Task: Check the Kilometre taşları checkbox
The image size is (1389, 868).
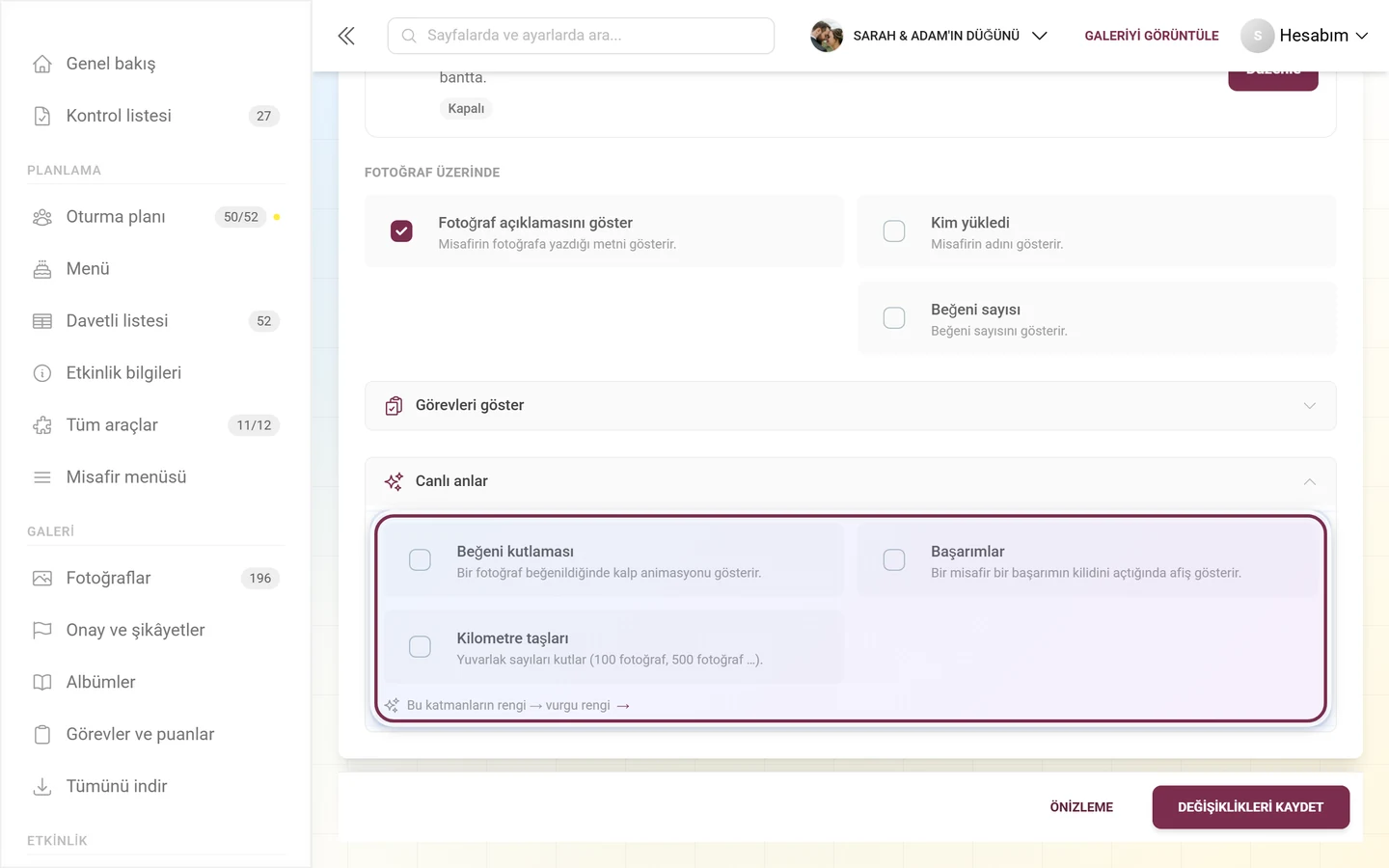Action: (x=420, y=647)
